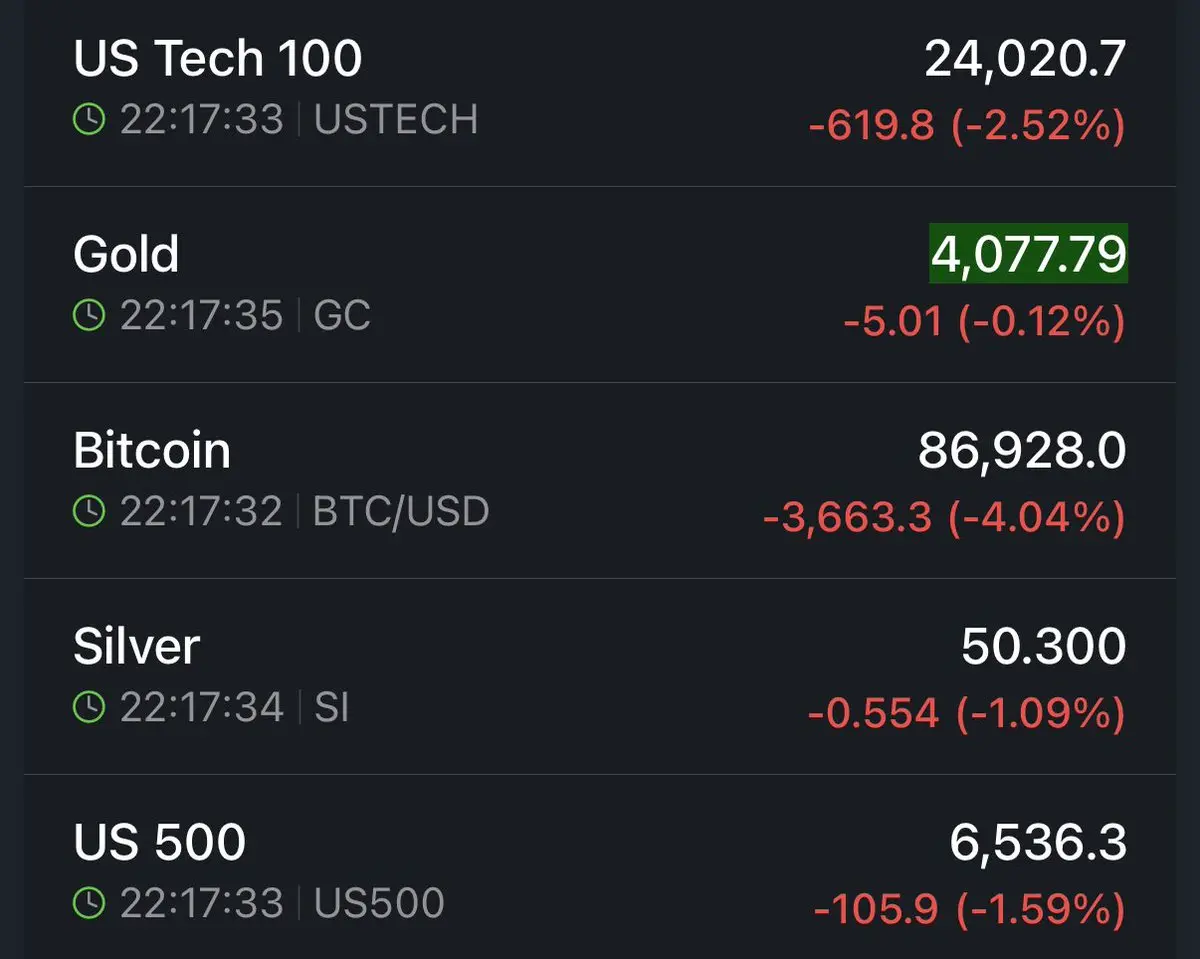Tap the Bitcoin price 86,928.0
Image resolution: width=1200 pixels, height=959 pixels.
pyautogui.click(x=1021, y=450)
